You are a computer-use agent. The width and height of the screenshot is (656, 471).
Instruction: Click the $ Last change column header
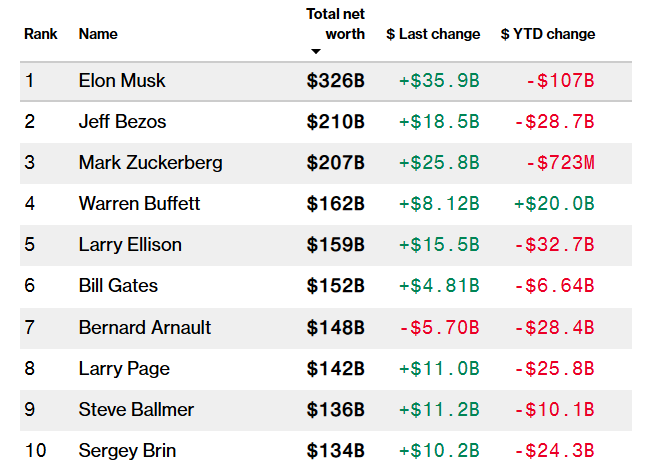tap(433, 34)
